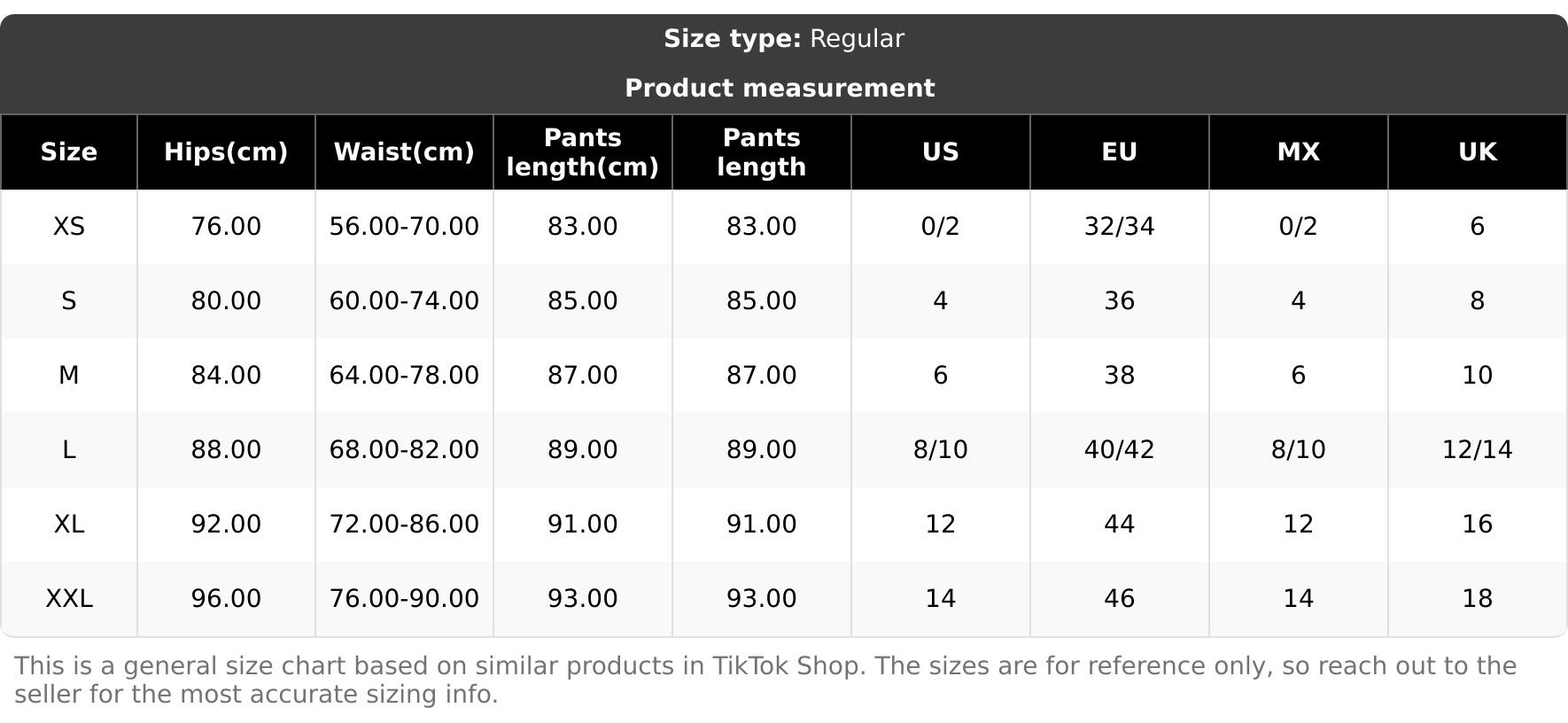This screenshot has width=1568, height=723.
Task: Click the Product measurement heading
Action: point(780,89)
